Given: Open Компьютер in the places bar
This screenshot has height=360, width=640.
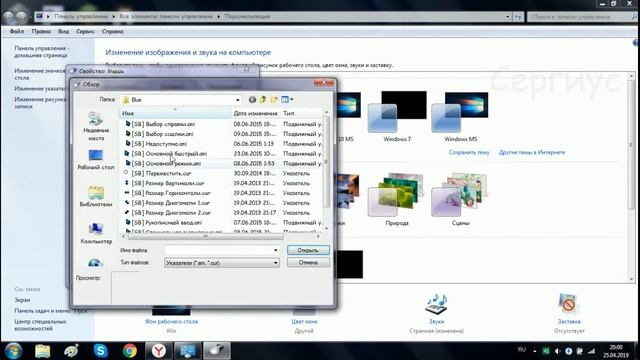Looking at the screenshot, I should 96,234.
